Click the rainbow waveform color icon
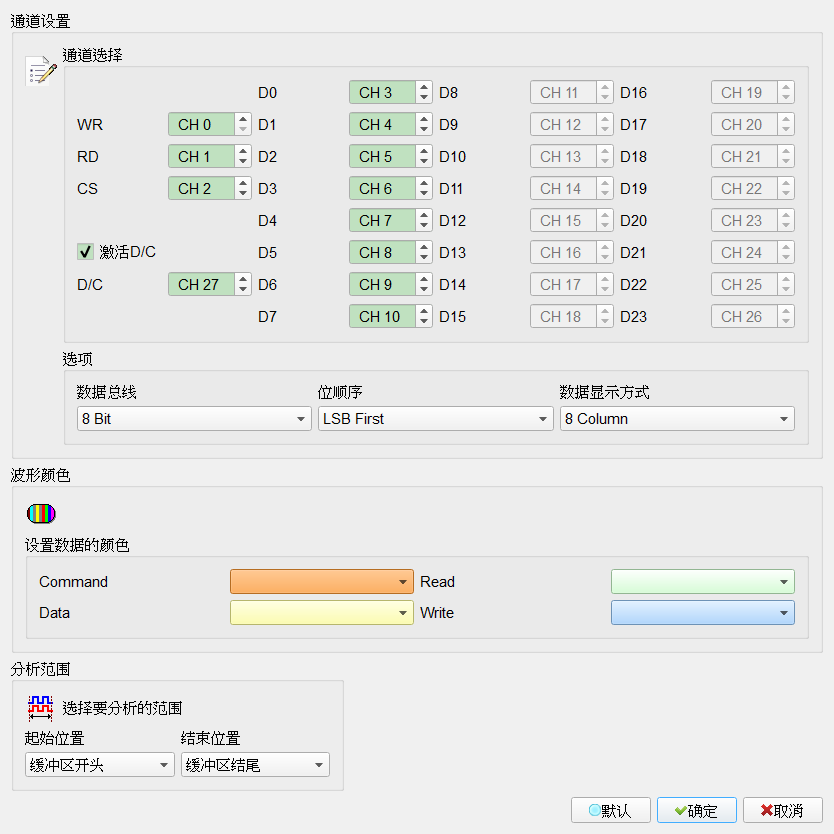Viewport: 834px width, 834px height. click(41, 513)
